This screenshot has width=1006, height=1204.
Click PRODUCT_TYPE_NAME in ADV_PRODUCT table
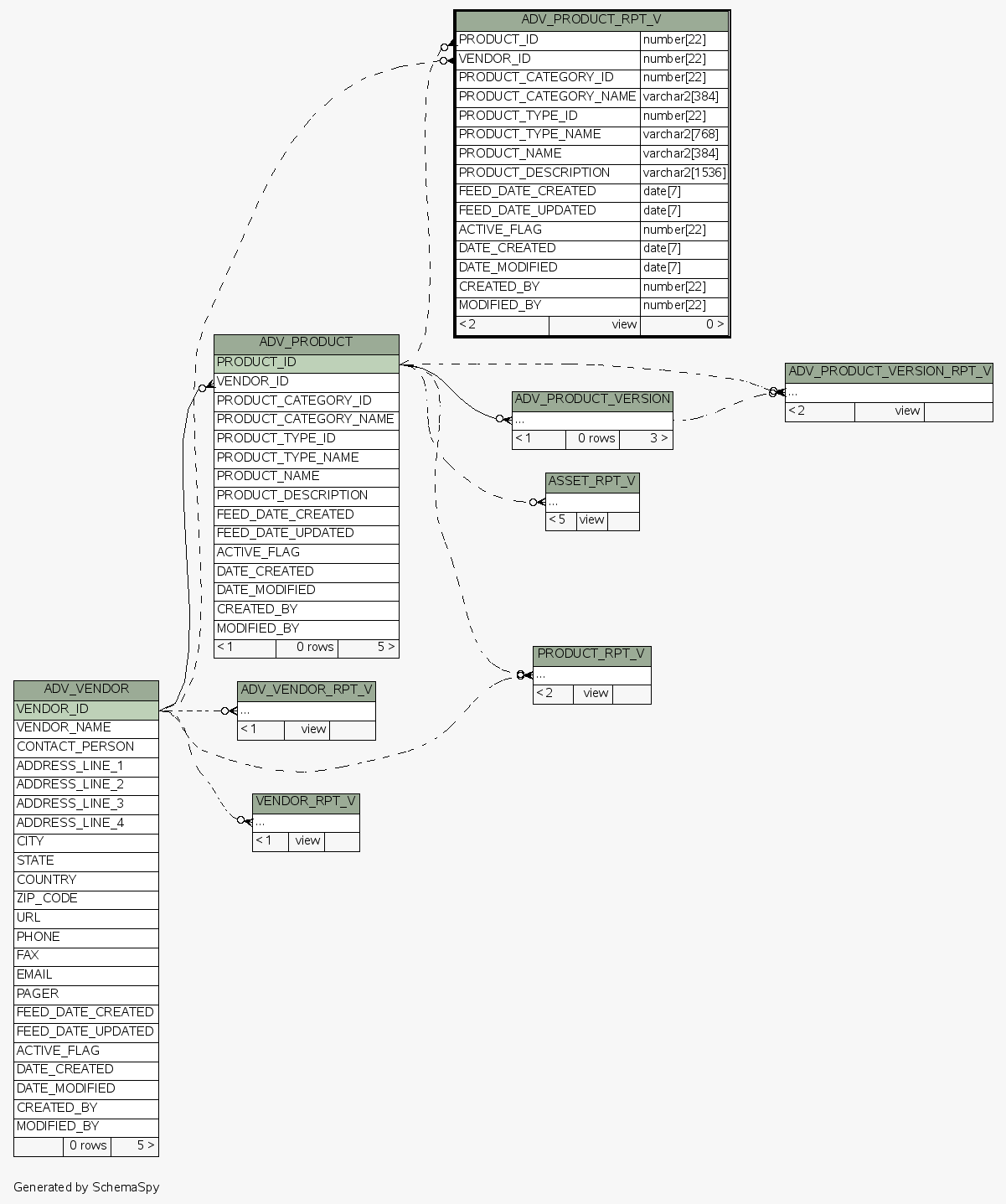coord(306,458)
